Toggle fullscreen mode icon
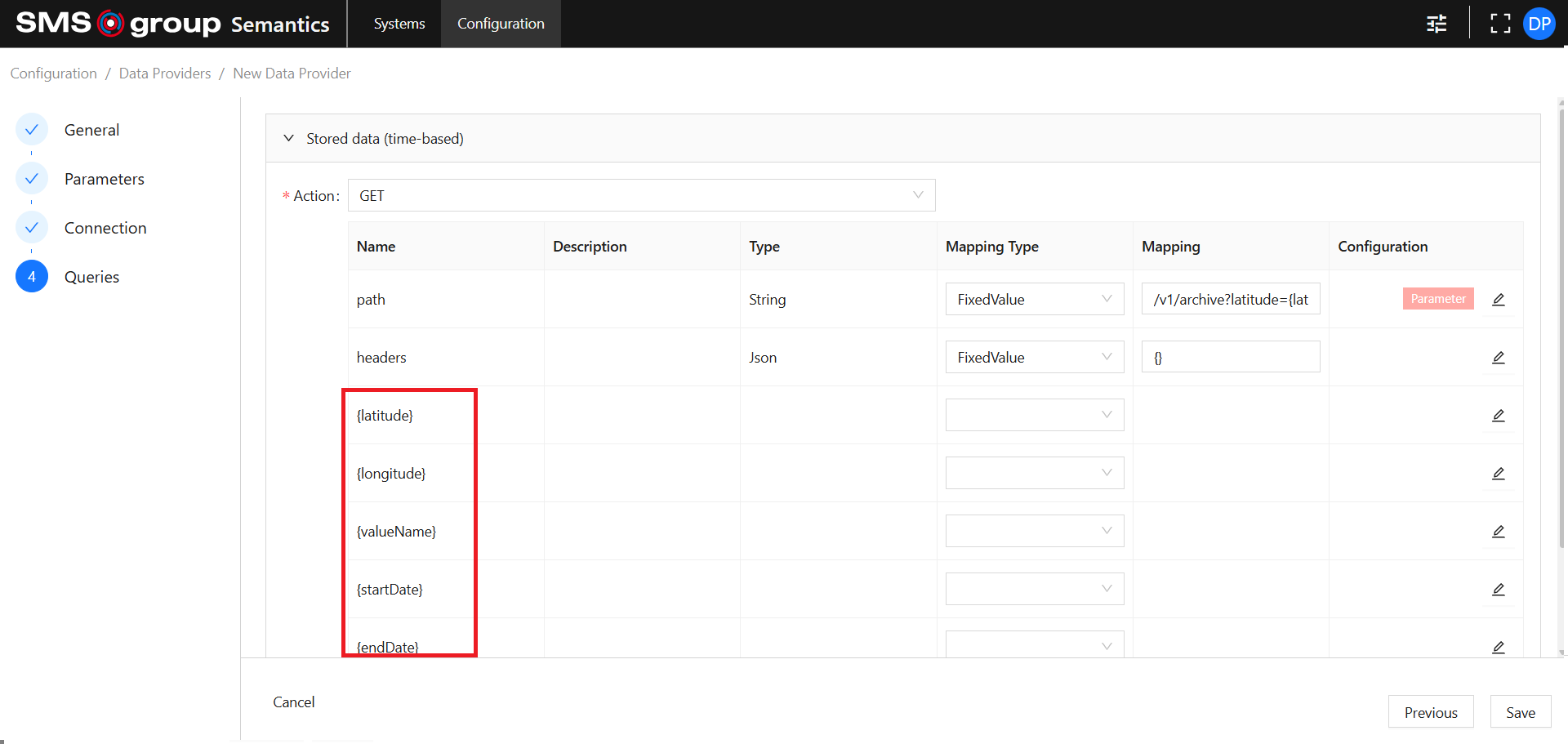Image resolution: width=1568 pixels, height=744 pixels. pos(1500,24)
